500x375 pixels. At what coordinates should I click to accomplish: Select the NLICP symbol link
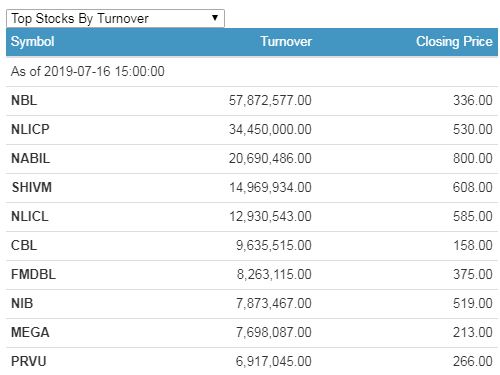[x=30, y=129]
